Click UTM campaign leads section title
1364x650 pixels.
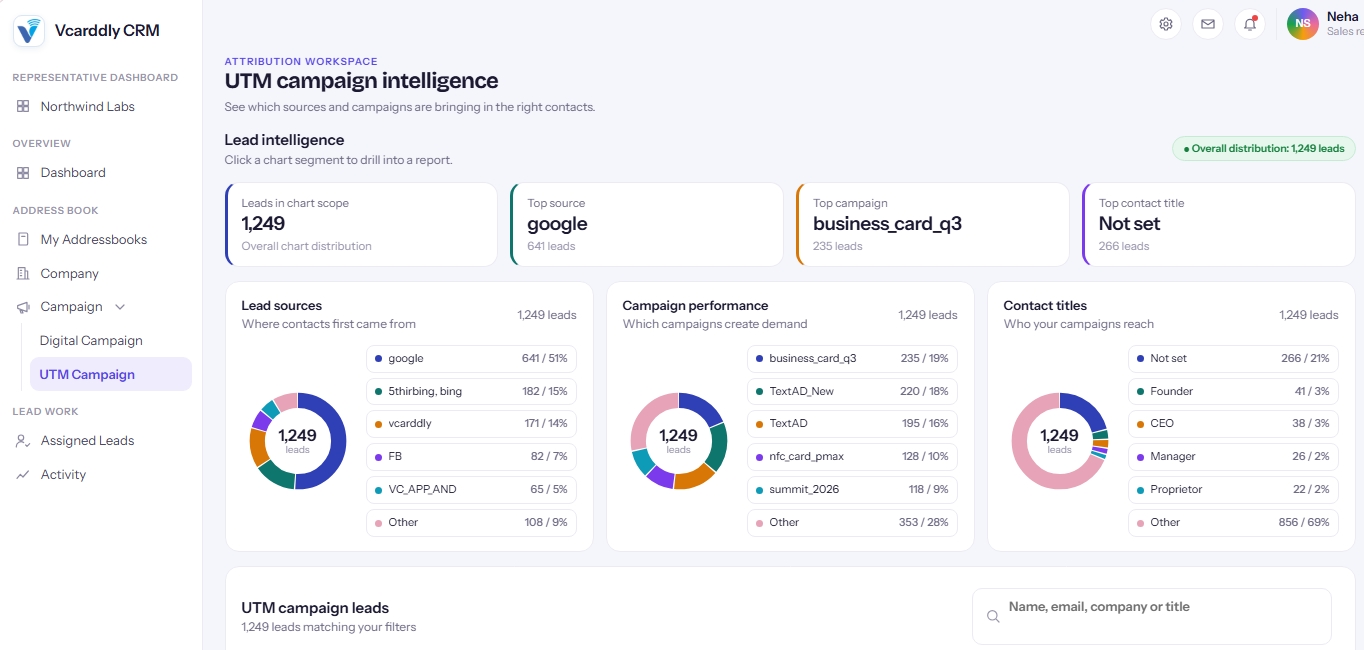[315, 608]
